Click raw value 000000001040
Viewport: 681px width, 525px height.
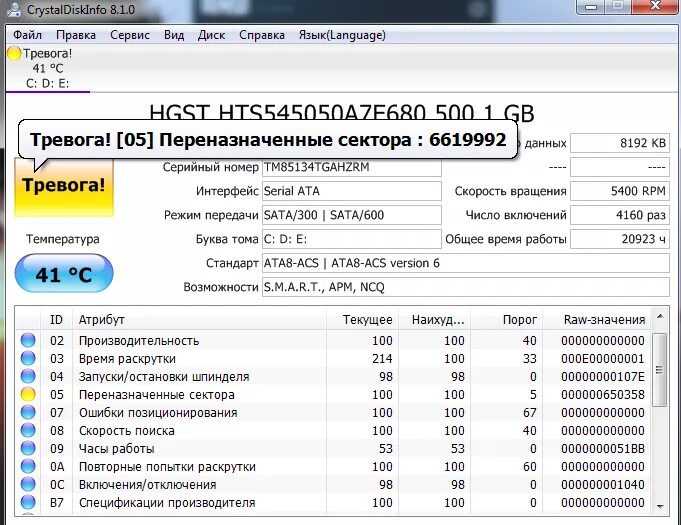[x=603, y=484]
